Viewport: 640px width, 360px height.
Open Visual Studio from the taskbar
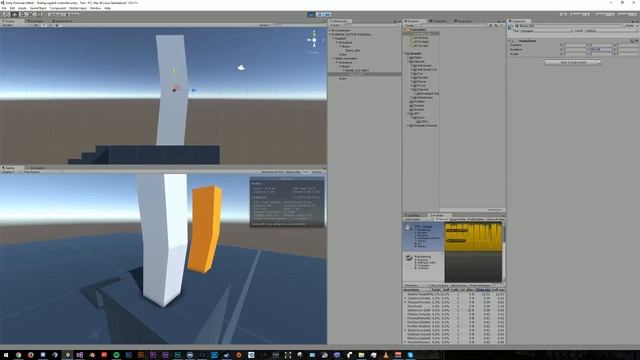(80, 355)
